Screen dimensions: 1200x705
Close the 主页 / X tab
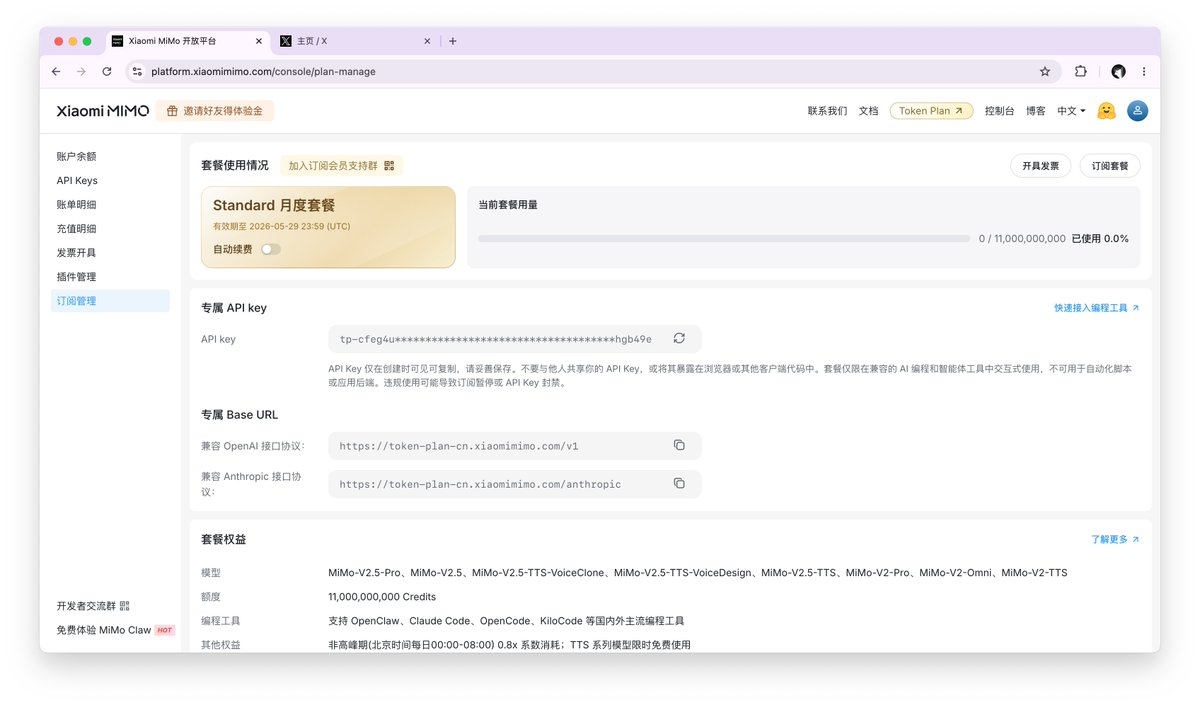click(x=428, y=41)
